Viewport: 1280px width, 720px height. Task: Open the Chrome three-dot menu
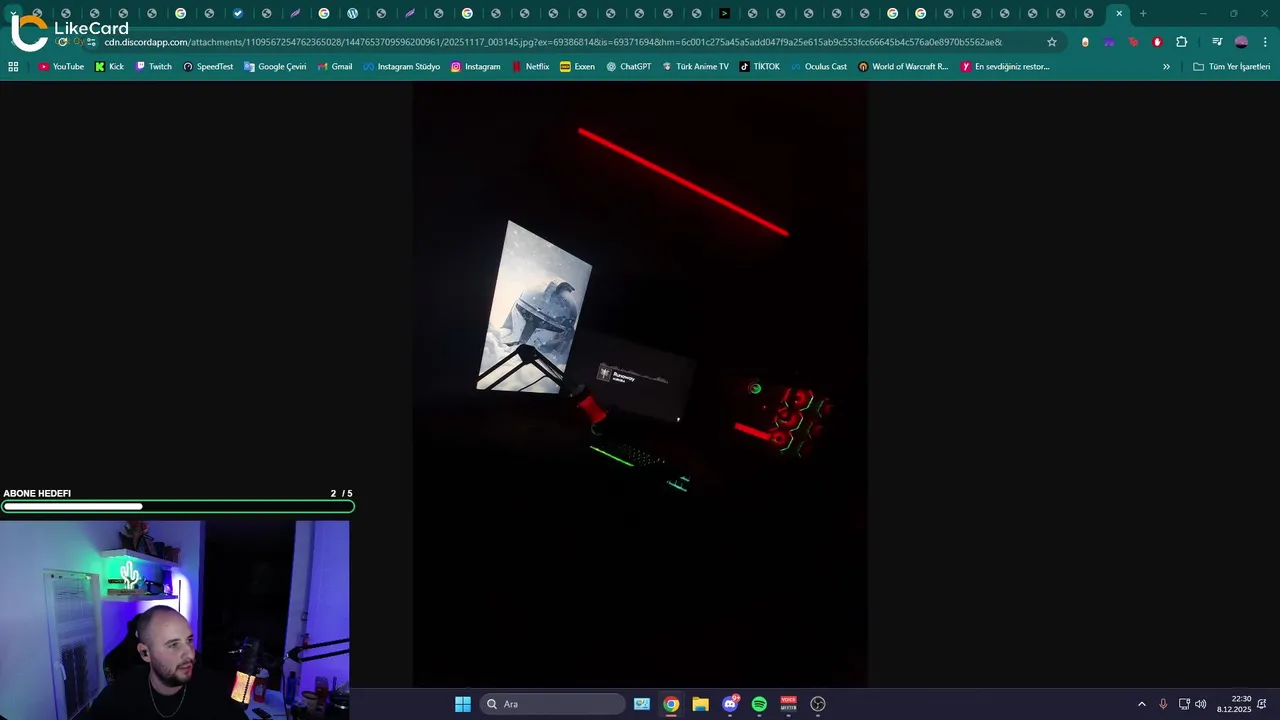point(1265,42)
